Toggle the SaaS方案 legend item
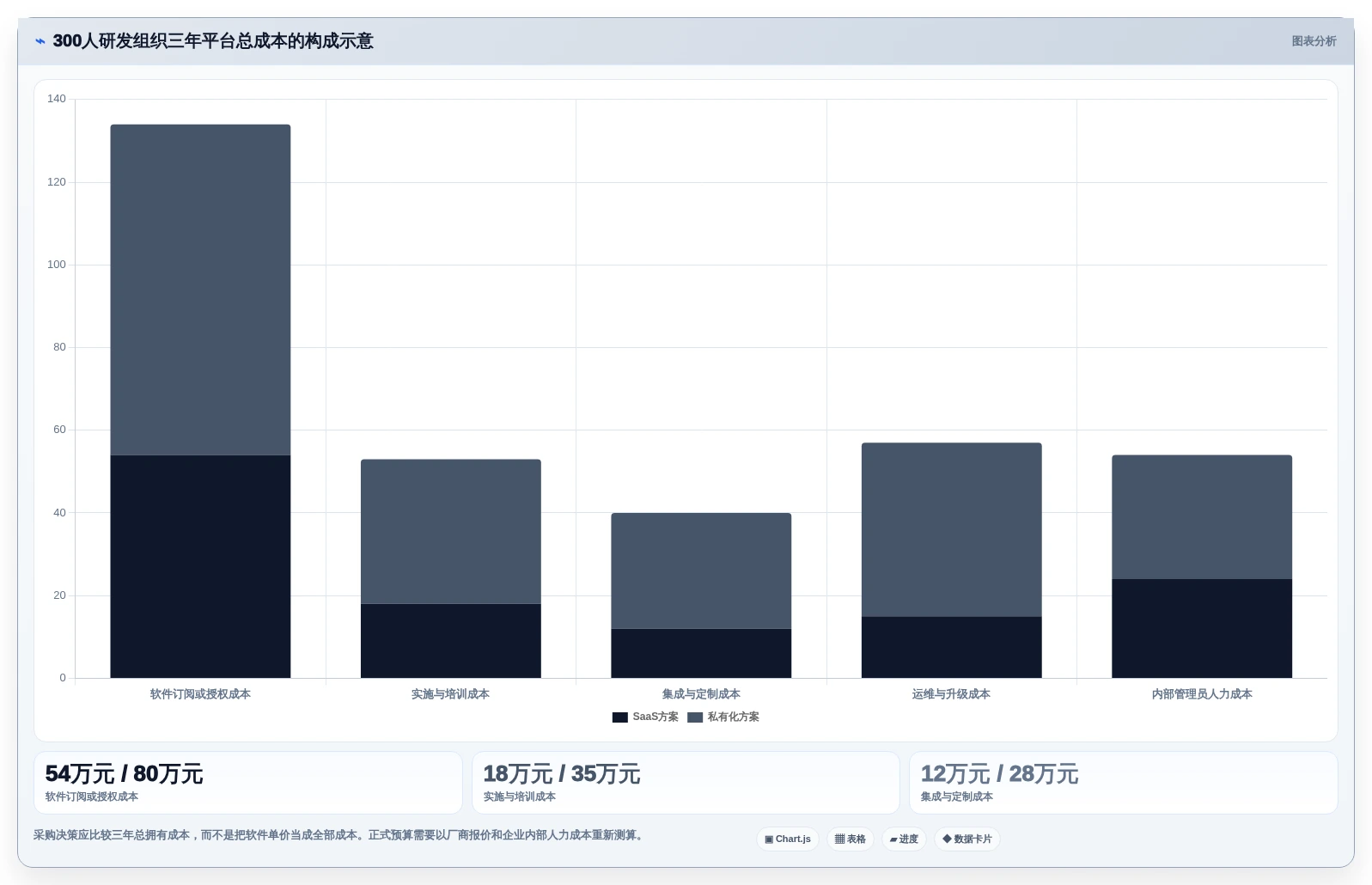Image resolution: width=1372 pixels, height=885 pixels. tap(645, 717)
